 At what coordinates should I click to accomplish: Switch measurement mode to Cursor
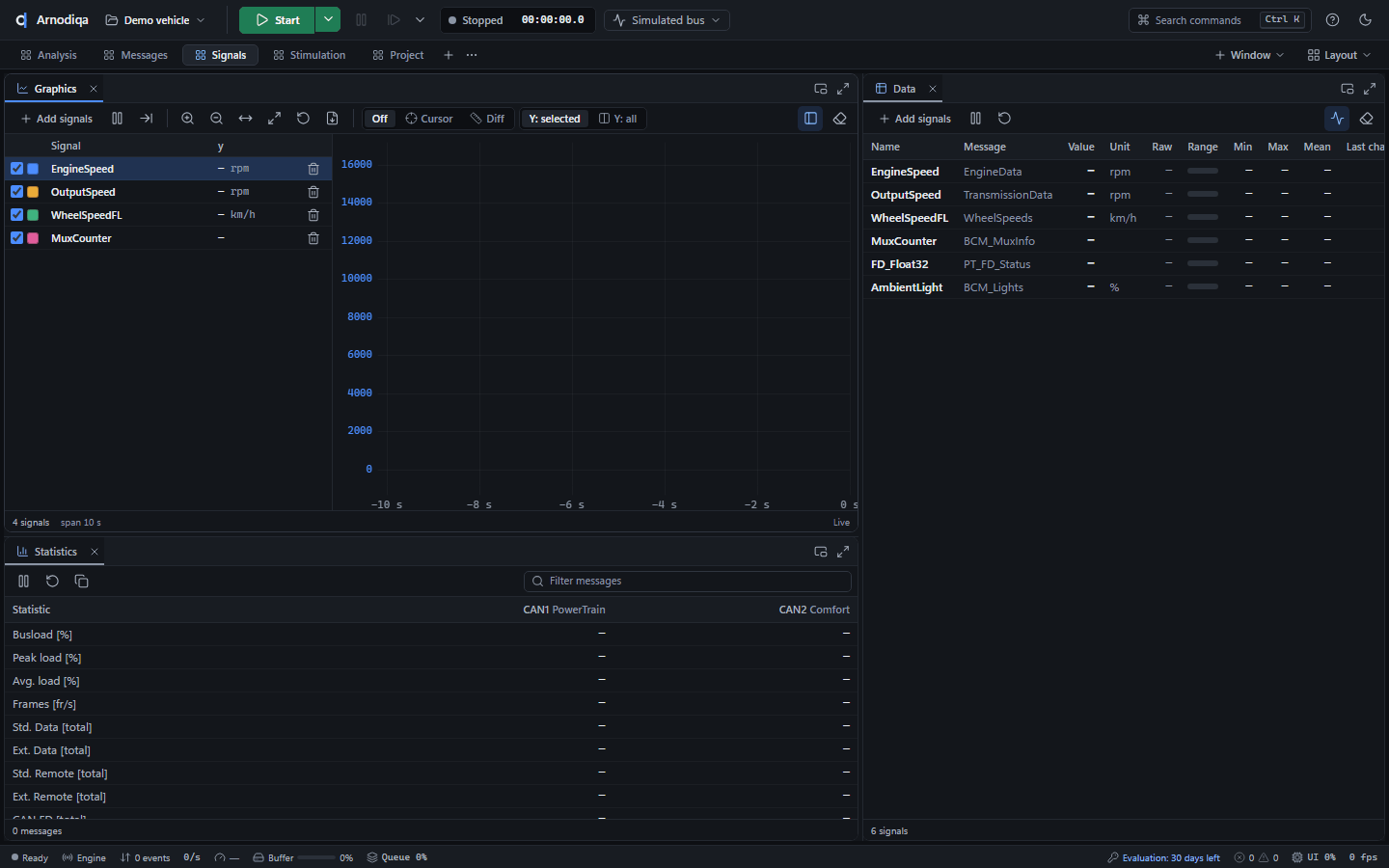pyautogui.click(x=429, y=119)
